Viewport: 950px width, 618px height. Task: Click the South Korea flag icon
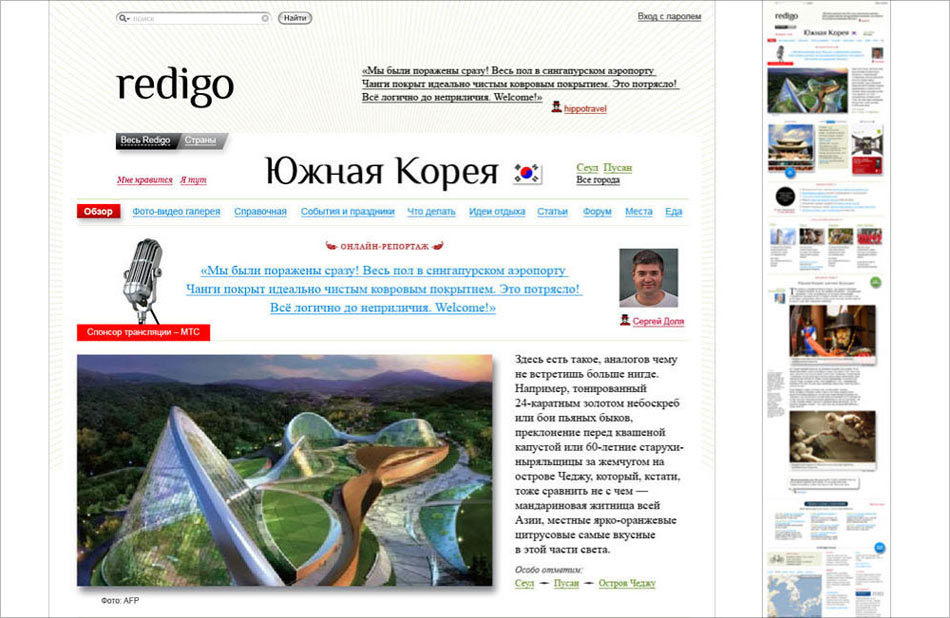[526, 172]
